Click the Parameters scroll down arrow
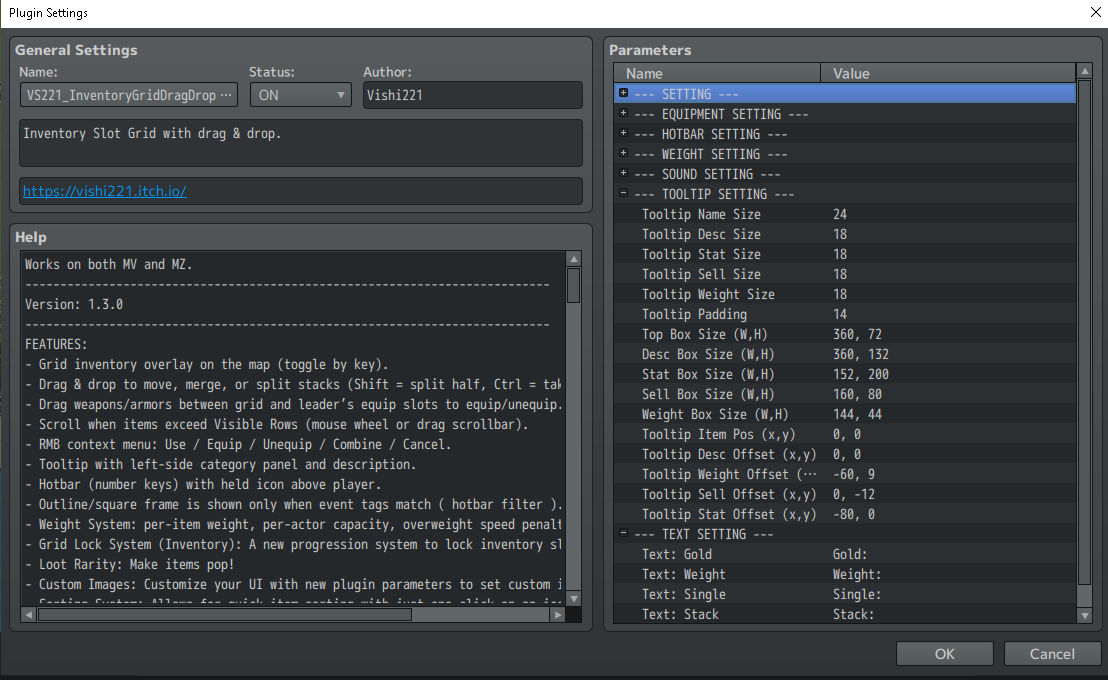This screenshot has height=680, width=1108. pos(1085,616)
